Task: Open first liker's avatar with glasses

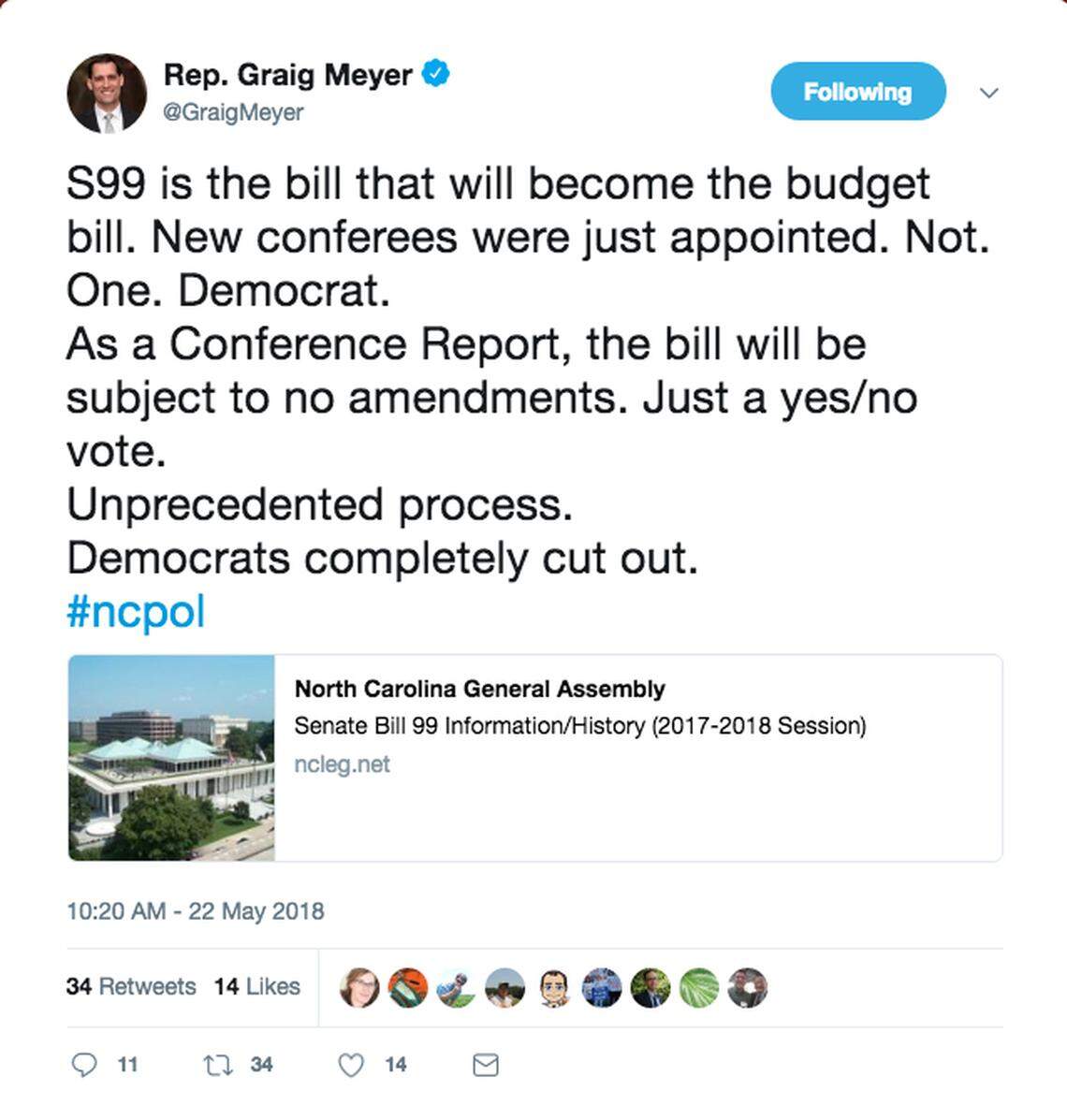Action: pos(359,988)
